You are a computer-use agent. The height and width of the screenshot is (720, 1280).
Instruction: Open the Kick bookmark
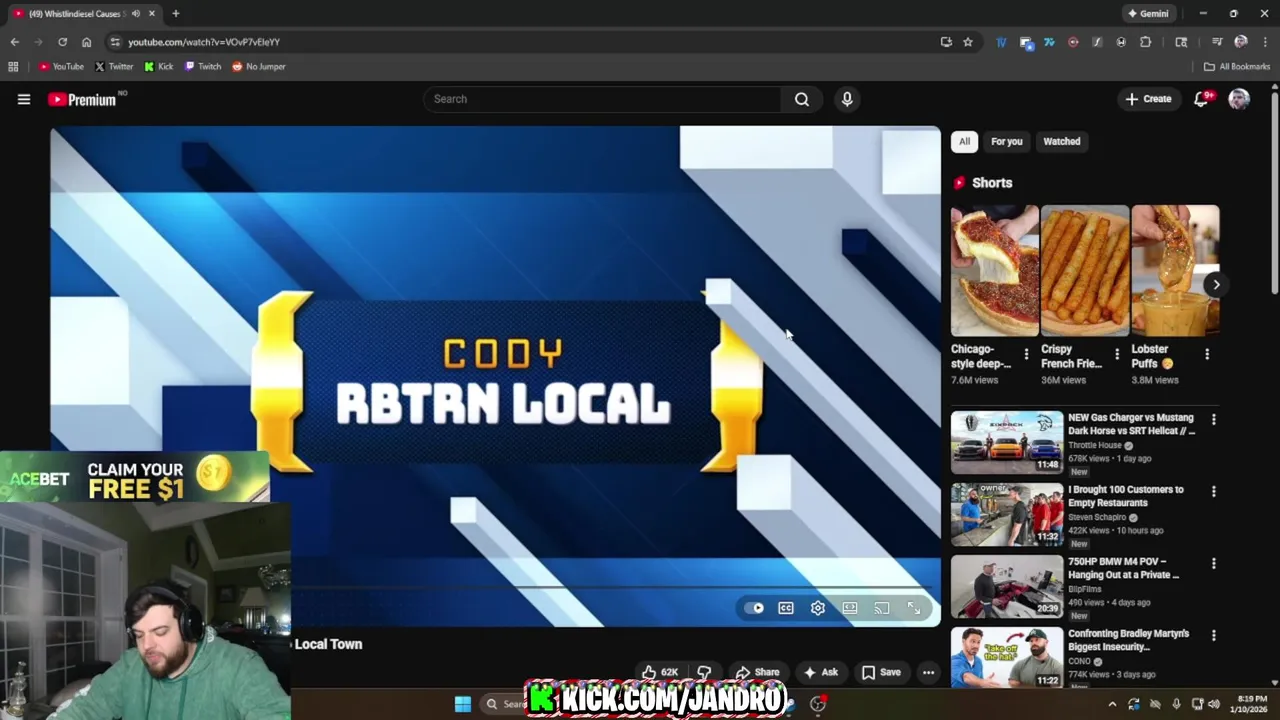(159, 67)
